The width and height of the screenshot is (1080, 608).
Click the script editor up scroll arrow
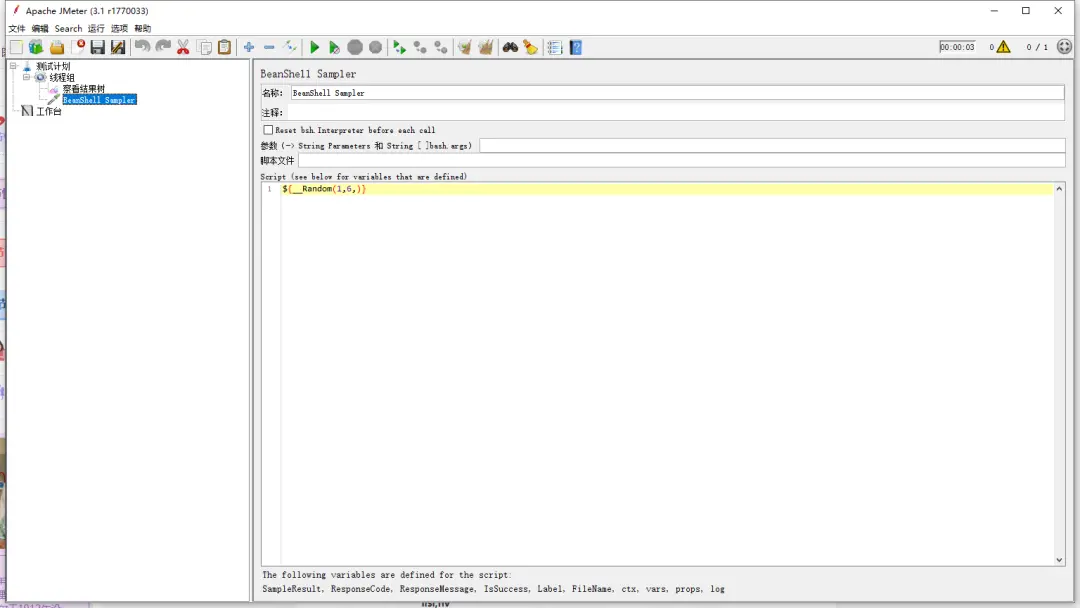coord(1059,189)
